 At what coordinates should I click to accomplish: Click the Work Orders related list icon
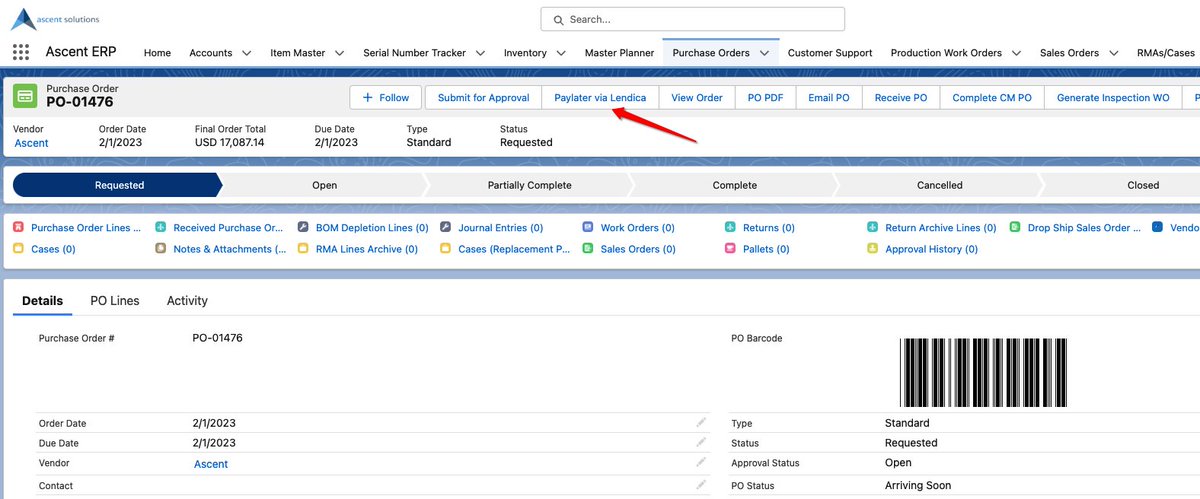588,228
